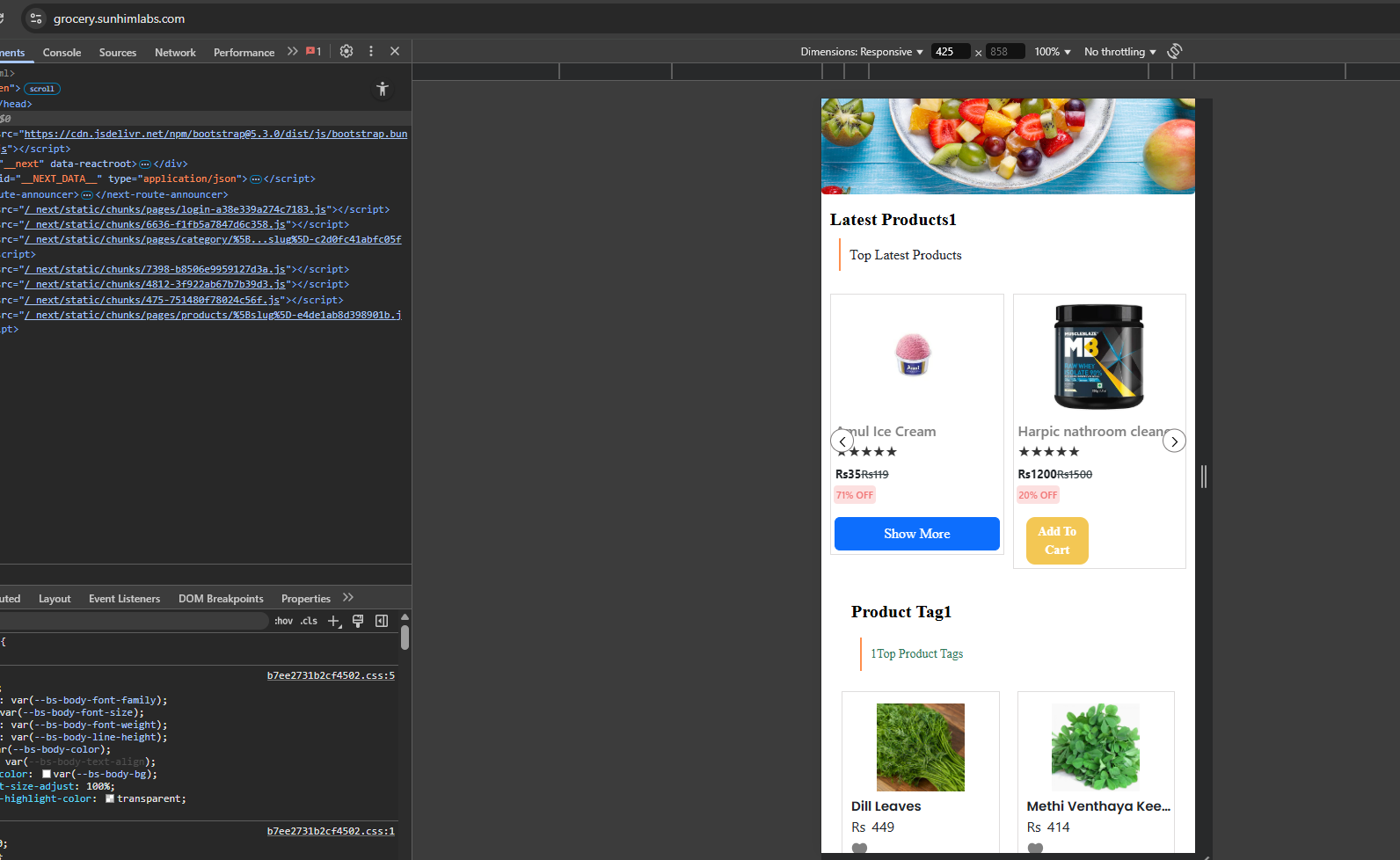The height and width of the screenshot is (860, 1400).
Task: Click the heart icon under Methi Venthaya
Action: (1035, 848)
